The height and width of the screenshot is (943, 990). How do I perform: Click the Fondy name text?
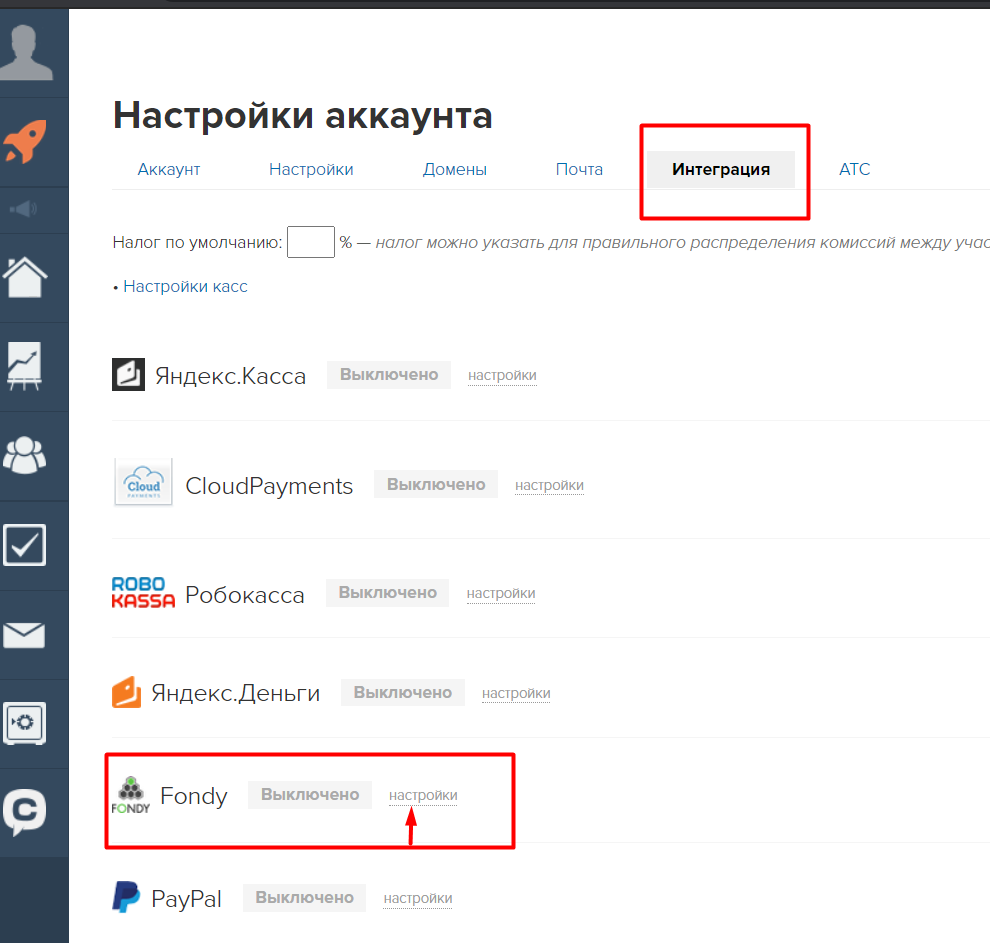click(x=194, y=795)
